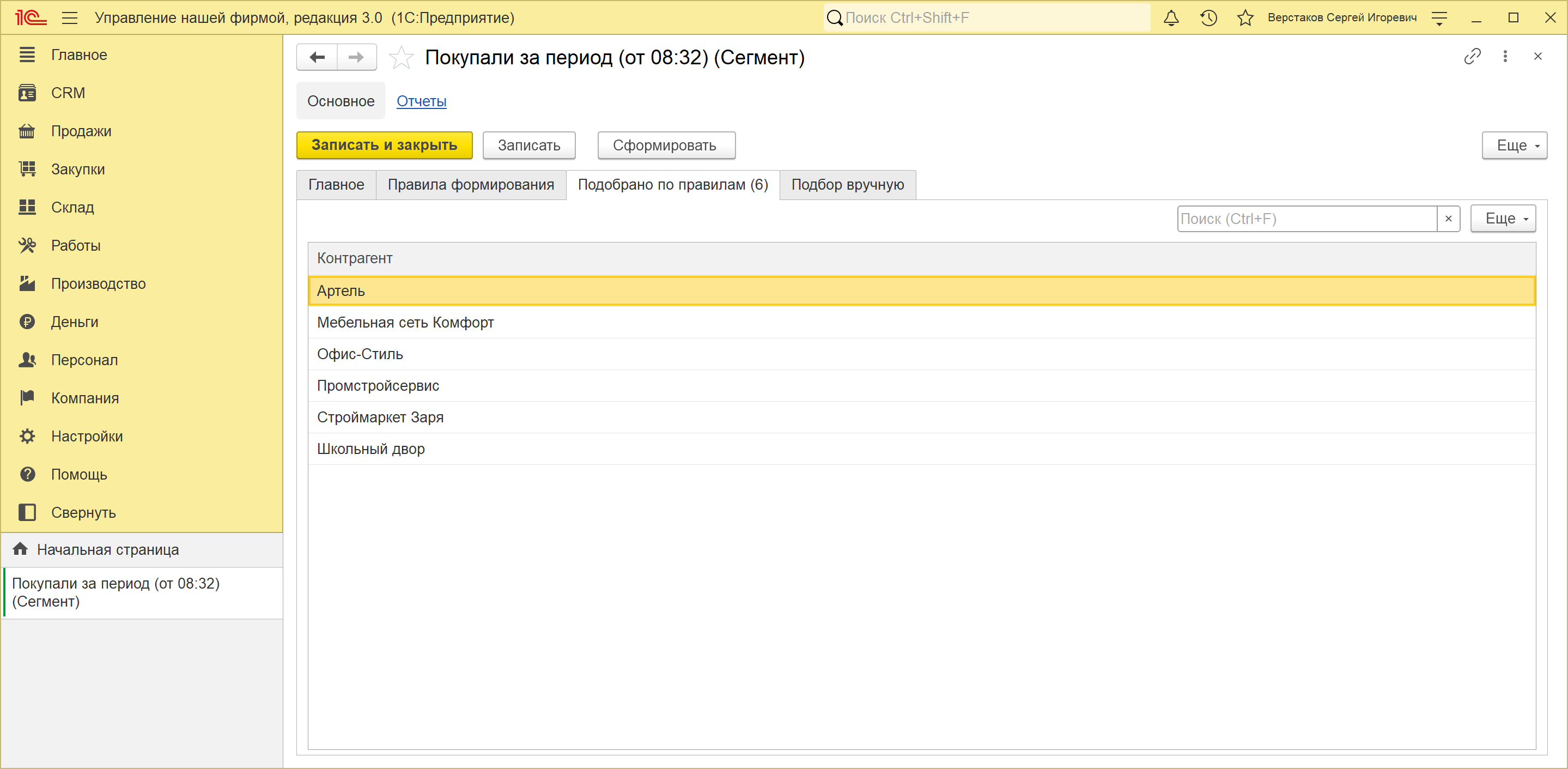Open favorites star in title bar

tap(1245, 17)
